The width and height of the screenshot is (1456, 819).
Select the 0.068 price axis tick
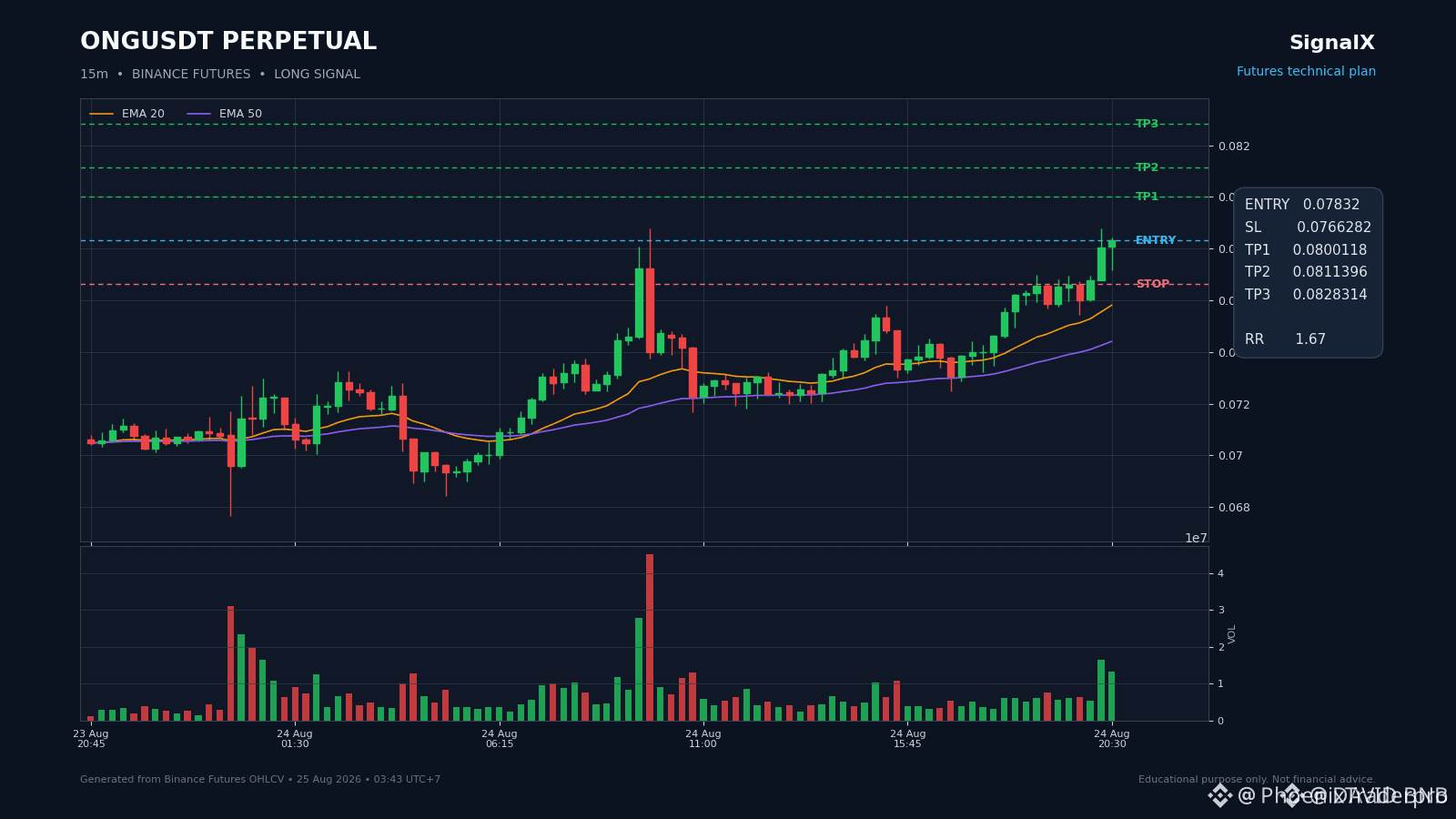point(1234,508)
